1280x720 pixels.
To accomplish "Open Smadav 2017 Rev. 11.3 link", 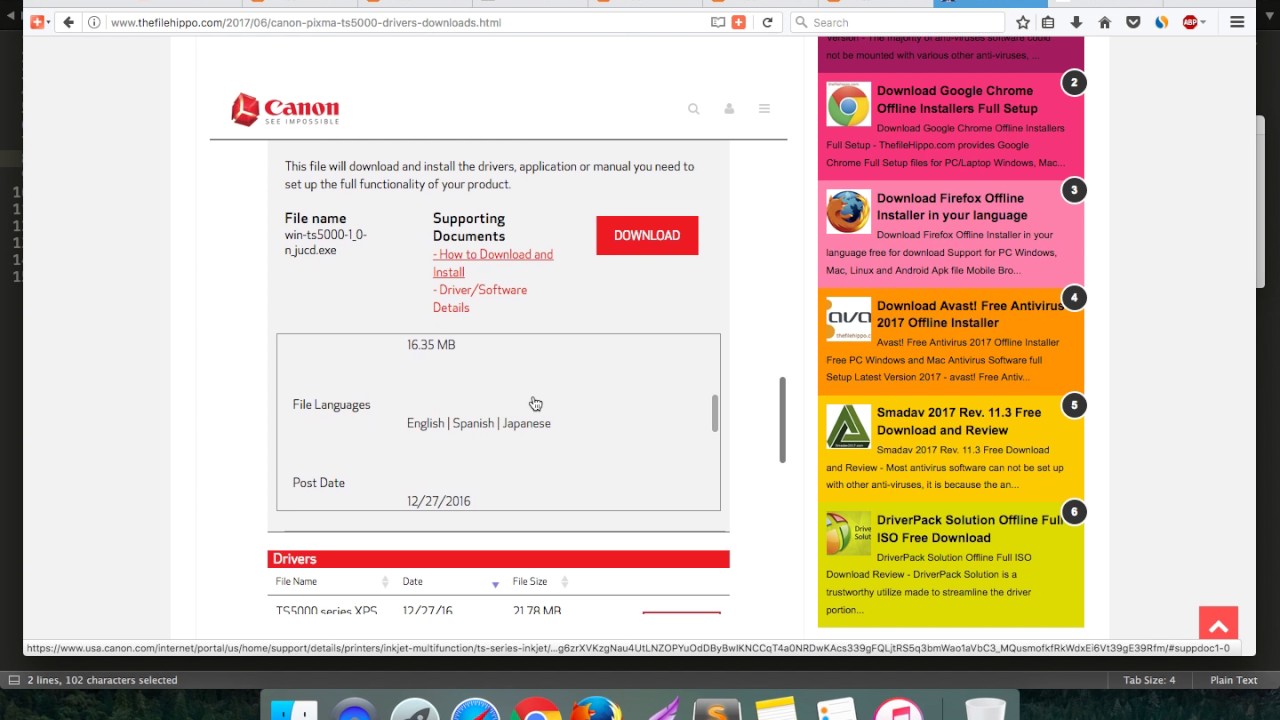I will coord(959,421).
